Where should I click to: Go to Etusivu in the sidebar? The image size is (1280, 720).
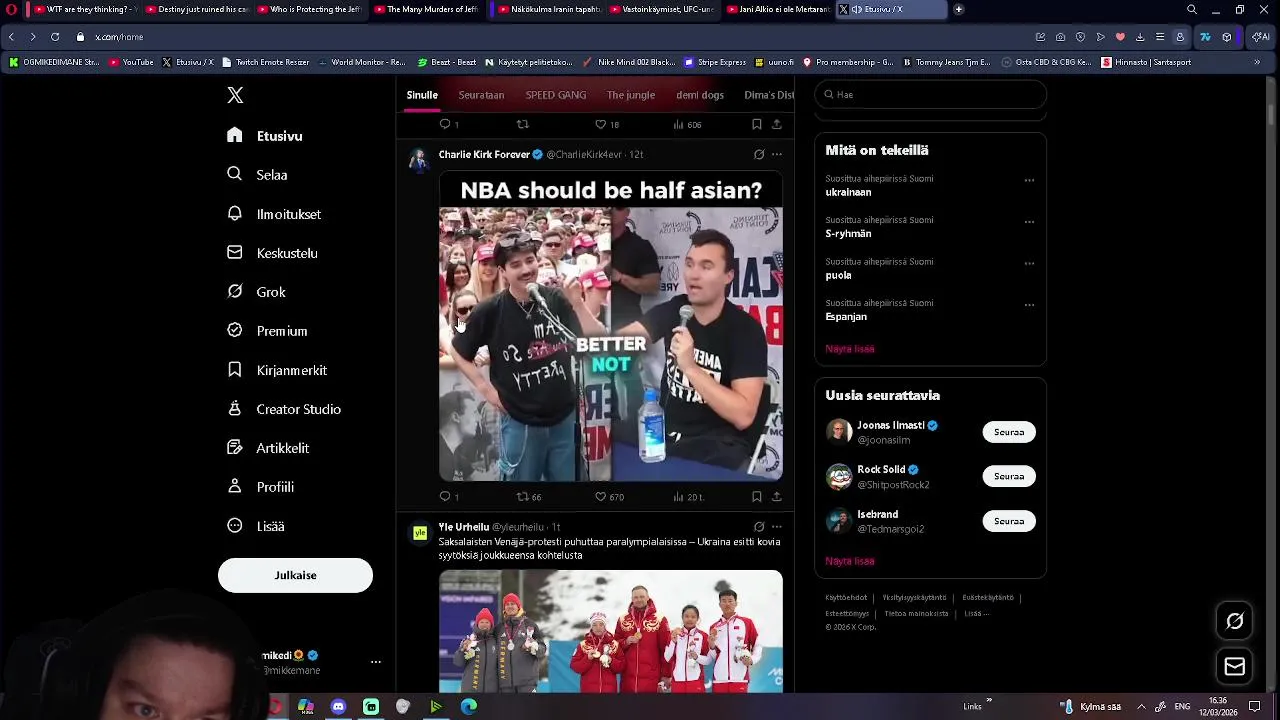click(x=265, y=136)
